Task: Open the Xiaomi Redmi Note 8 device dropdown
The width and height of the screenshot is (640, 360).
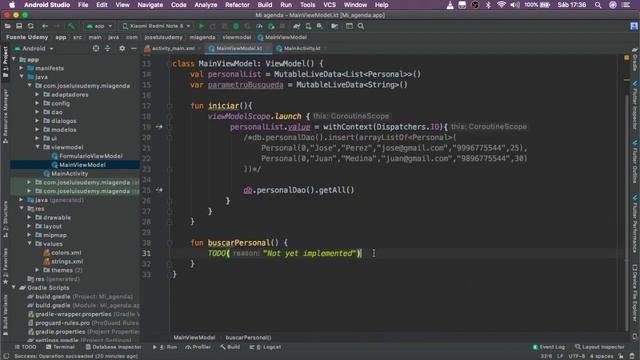Action: pos(156,26)
